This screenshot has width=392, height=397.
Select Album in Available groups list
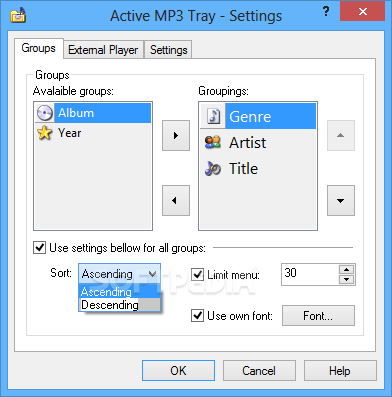(x=93, y=113)
